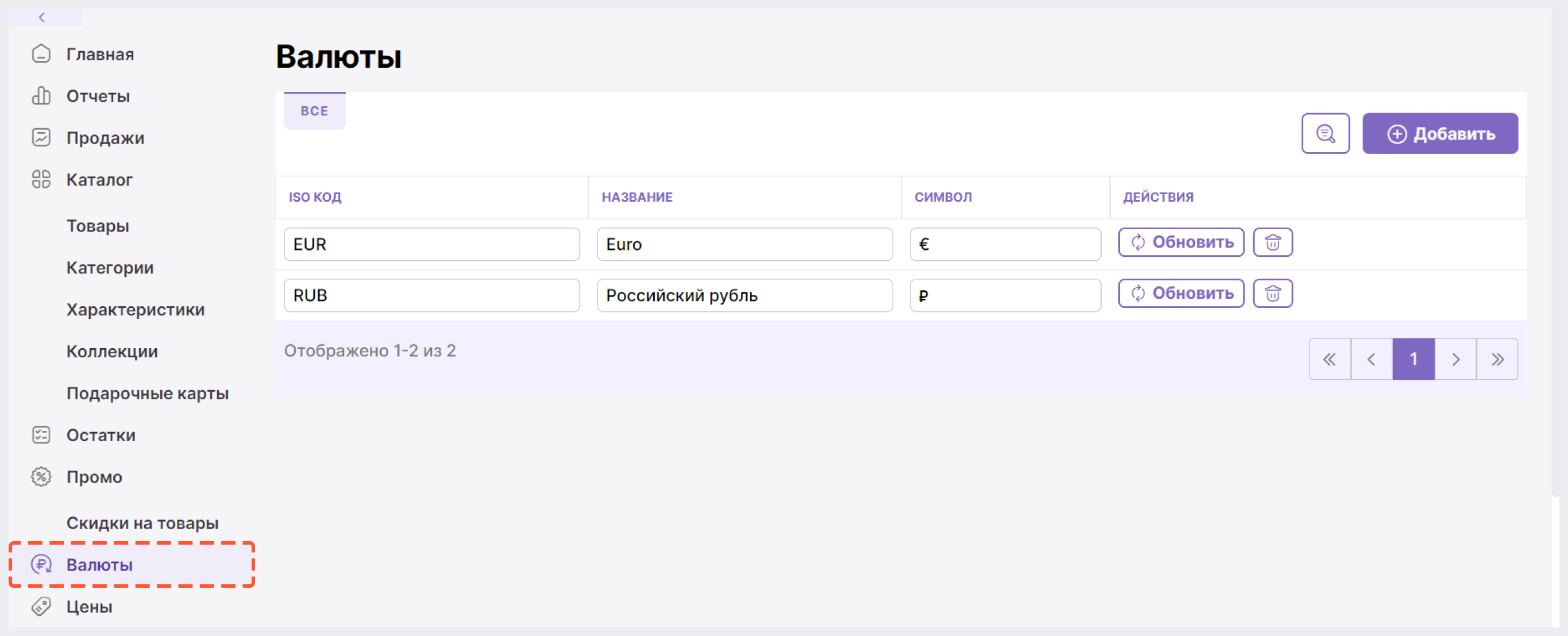The width and height of the screenshot is (1568, 636).
Task: Click the Российский рубль name field
Action: point(744,295)
